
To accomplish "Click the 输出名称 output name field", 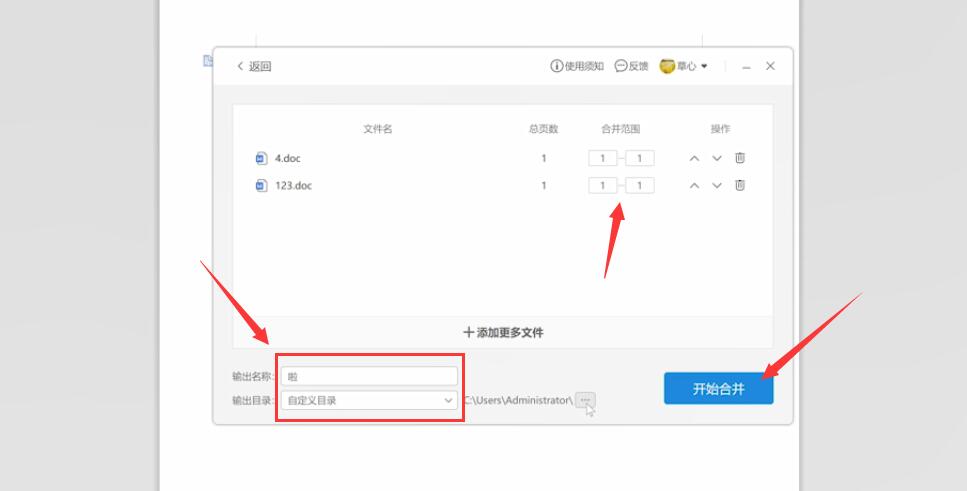I will pyautogui.click(x=369, y=376).
